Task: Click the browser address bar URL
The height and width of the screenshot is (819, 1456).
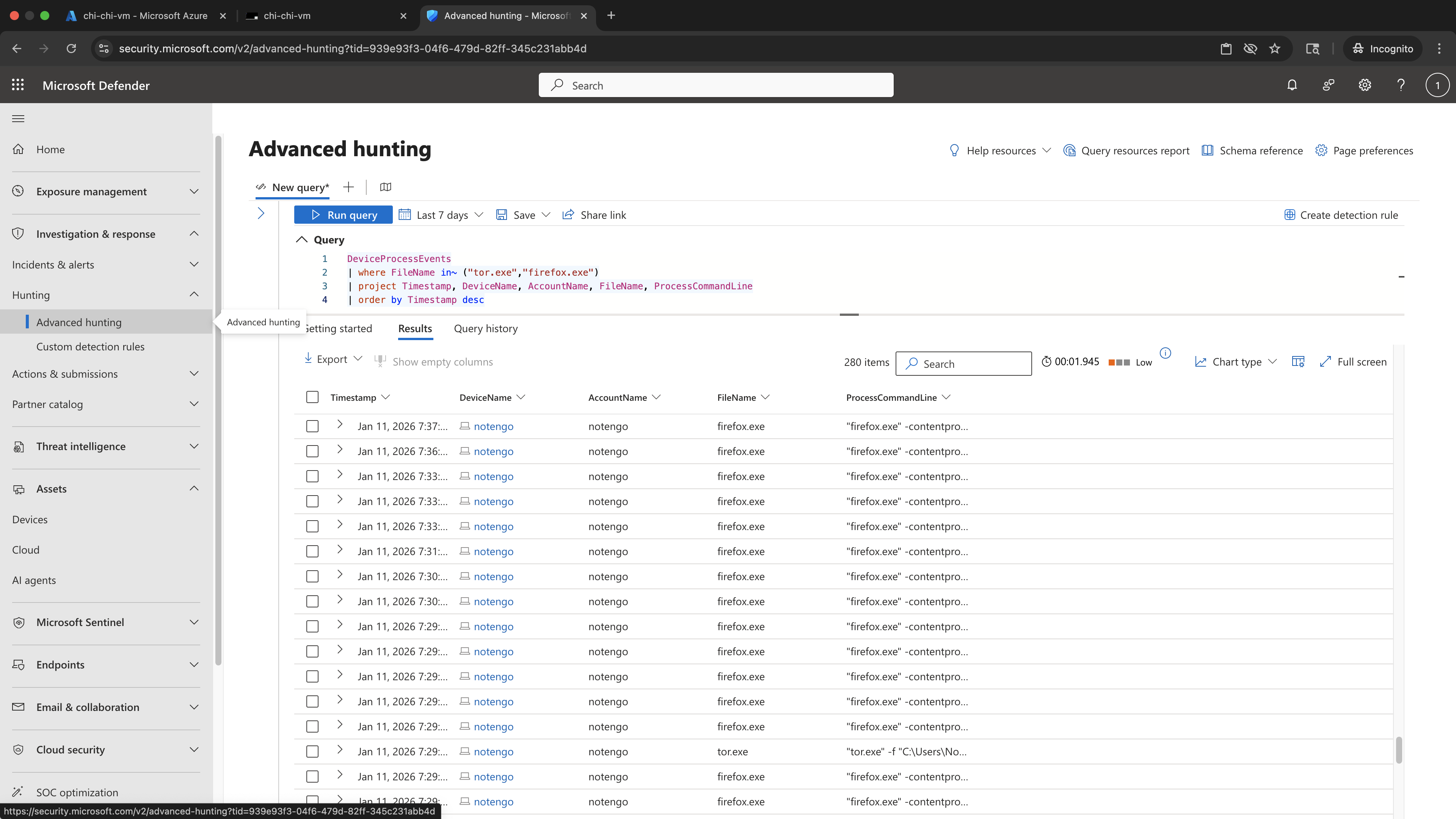Action: coord(352,49)
